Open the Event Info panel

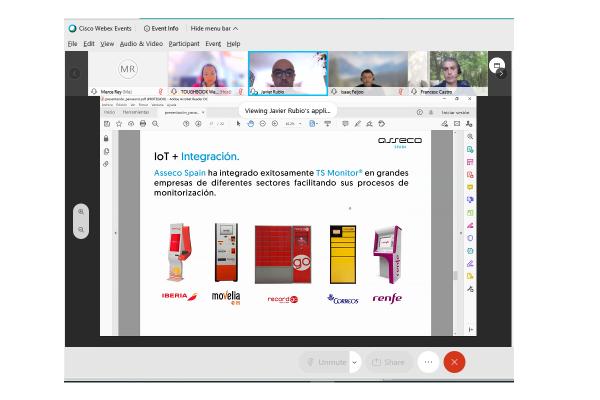[x=161, y=28]
